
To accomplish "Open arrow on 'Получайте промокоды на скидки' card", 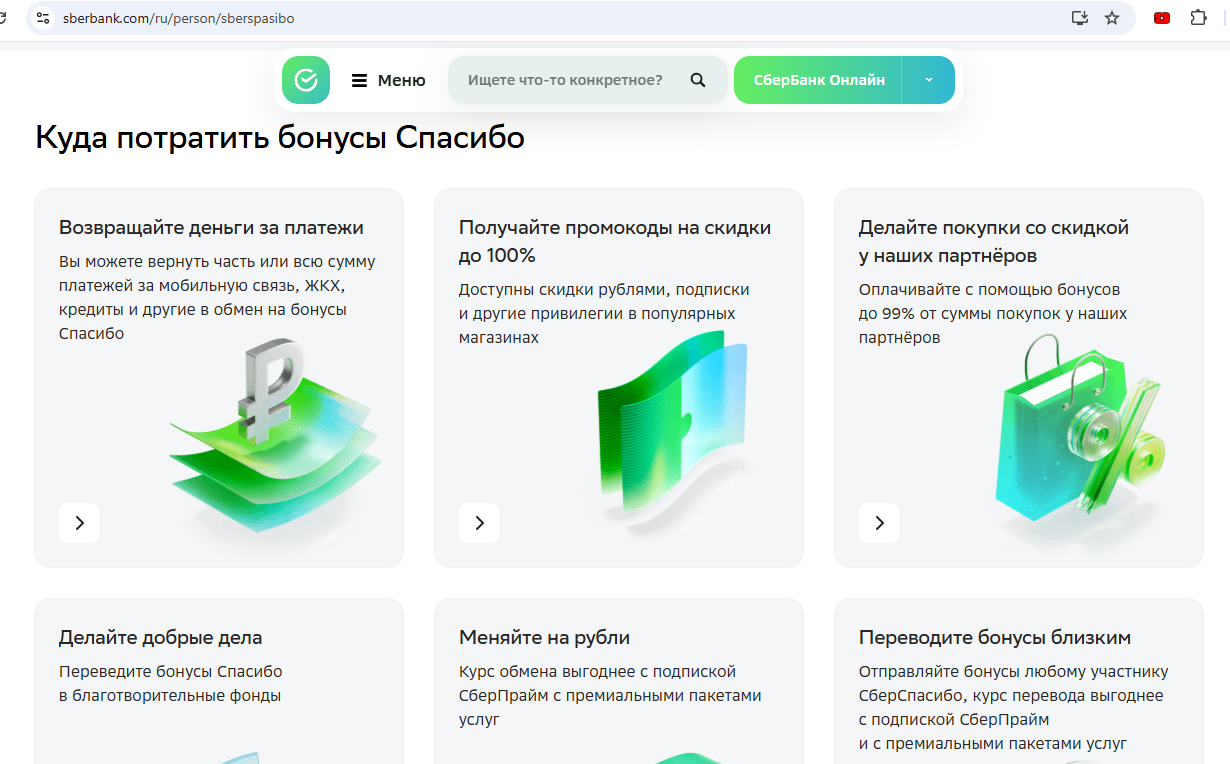I will (x=479, y=523).
